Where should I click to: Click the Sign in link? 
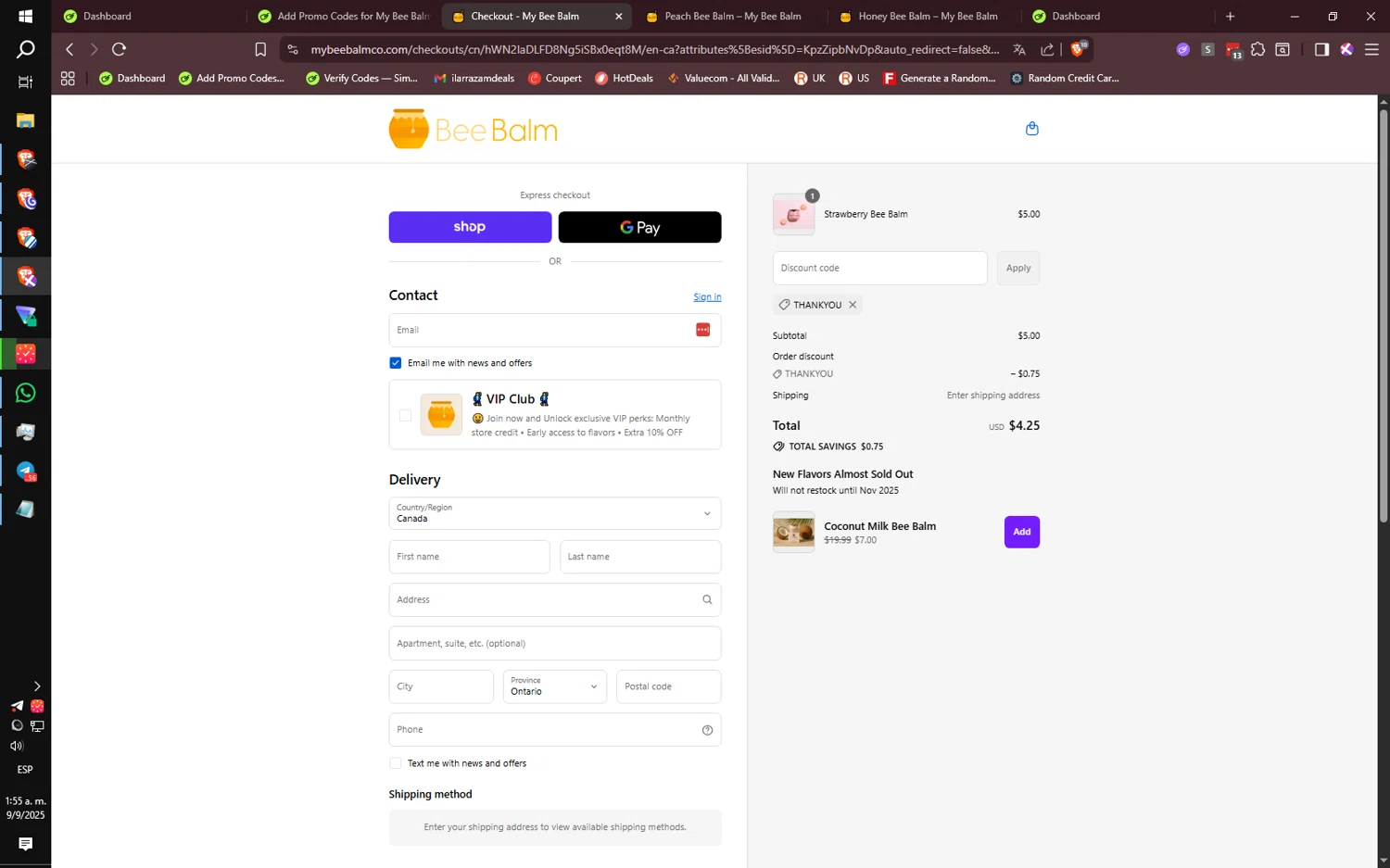point(707,297)
